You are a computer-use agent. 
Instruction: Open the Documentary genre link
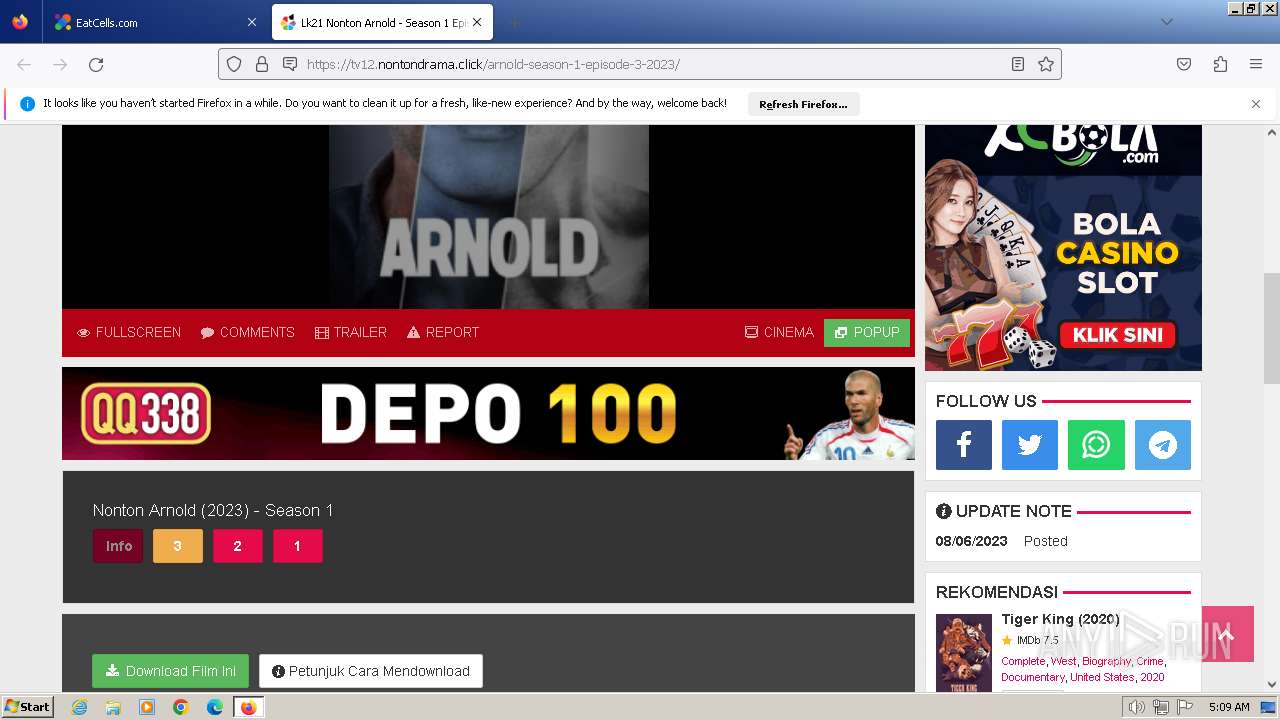[x=1033, y=677]
